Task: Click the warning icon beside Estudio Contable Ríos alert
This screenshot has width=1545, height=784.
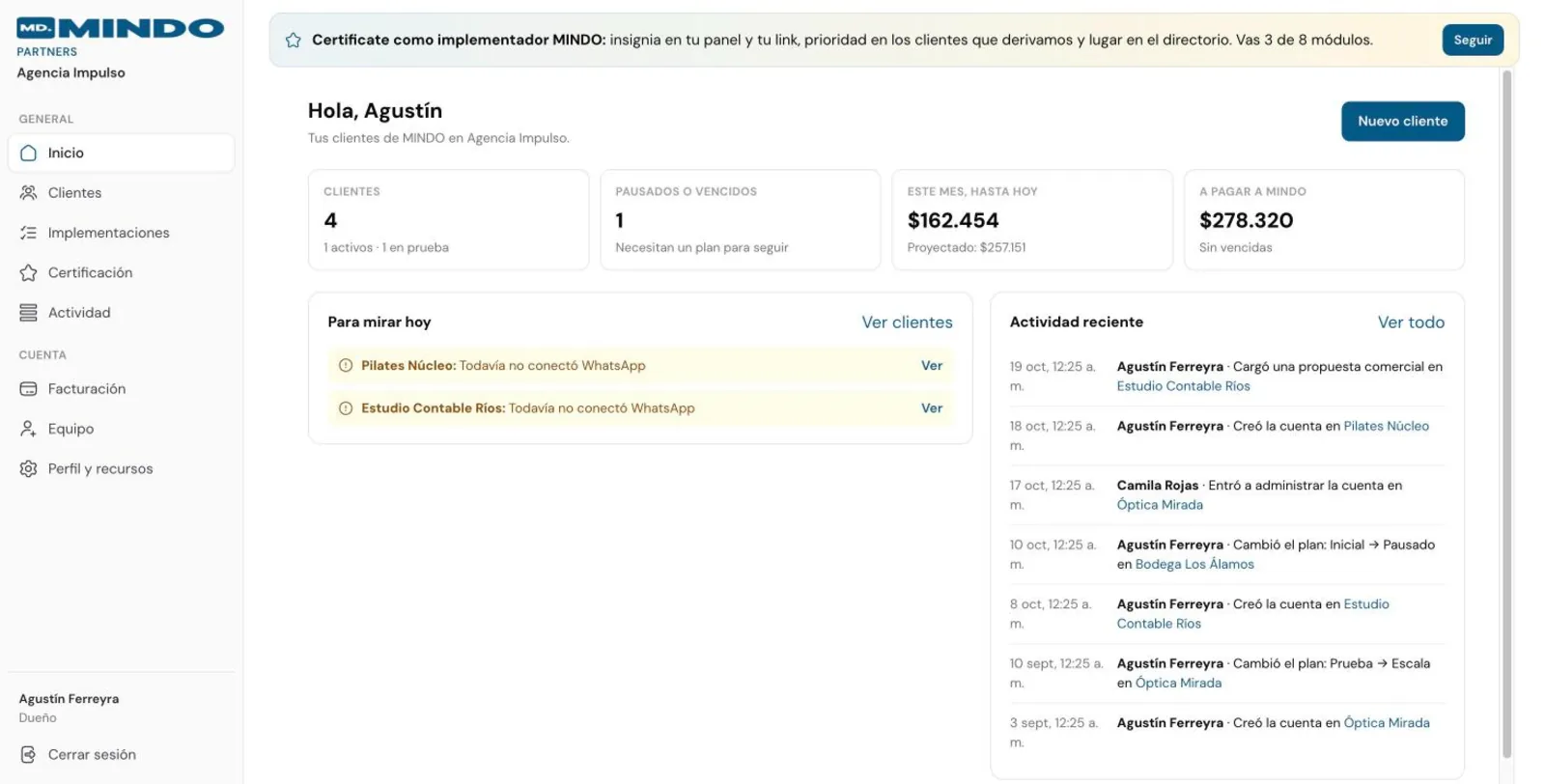Action: (x=346, y=408)
